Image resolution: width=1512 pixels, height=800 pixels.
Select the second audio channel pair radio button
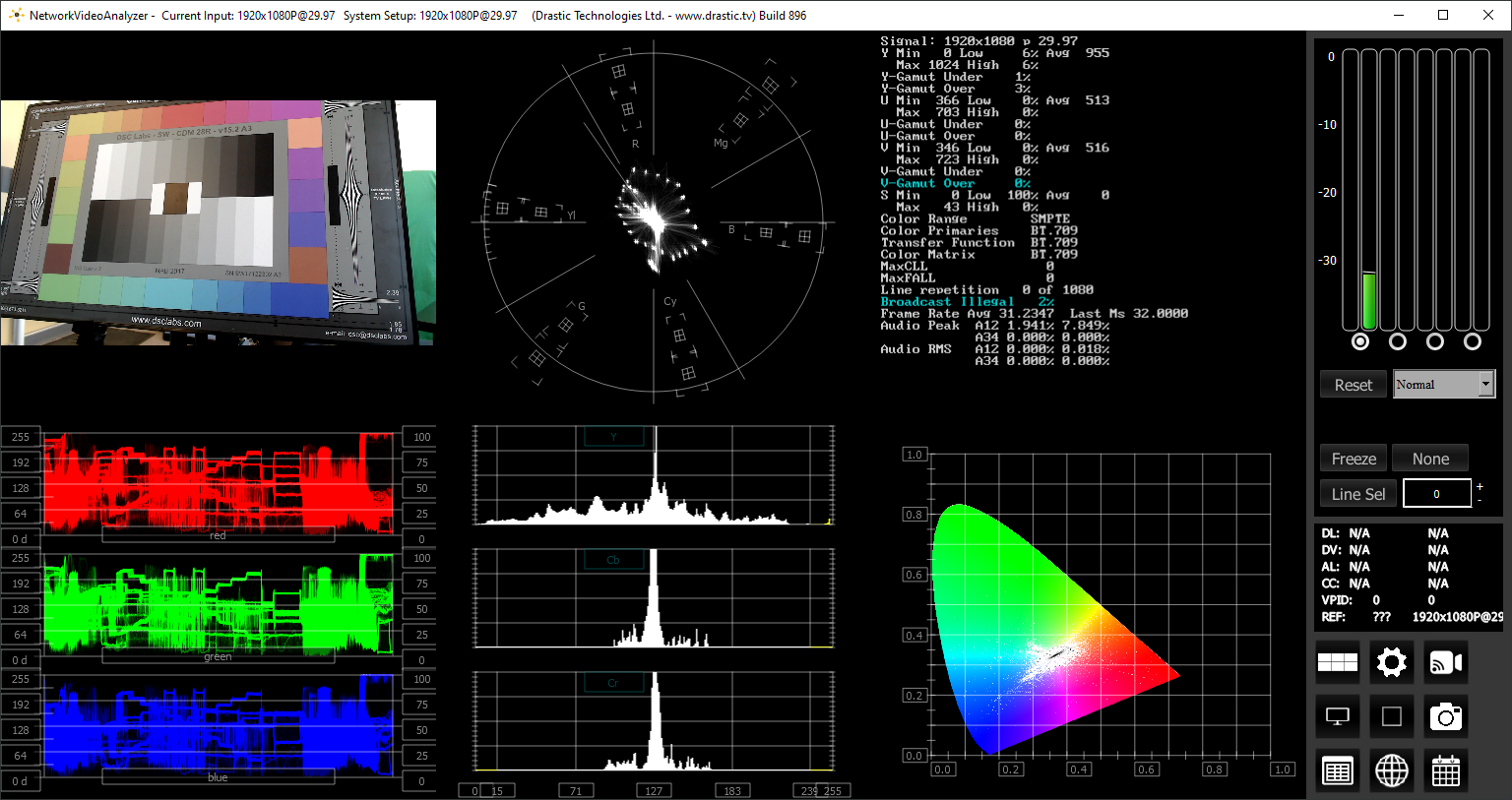coord(1398,341)
